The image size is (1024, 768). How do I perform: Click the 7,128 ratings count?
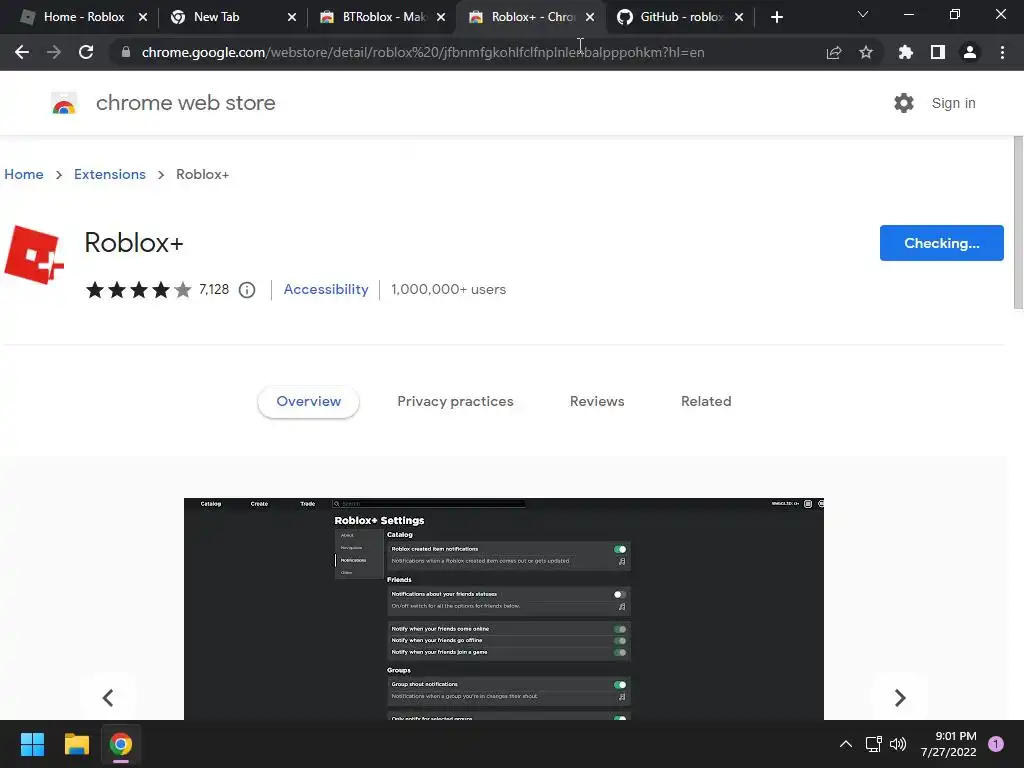click(214, 289)
